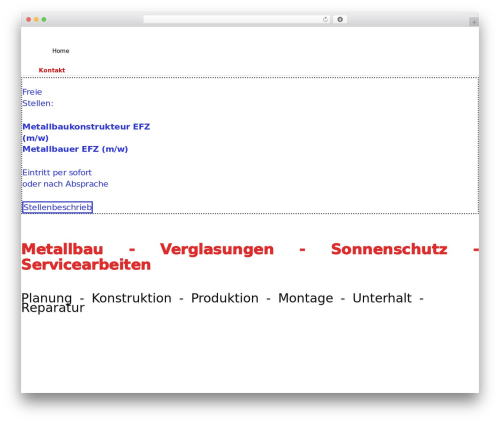Viewport: 500px width, 423px height.
Task: Click the browser reload icon
Action: [x=325, y=20]
